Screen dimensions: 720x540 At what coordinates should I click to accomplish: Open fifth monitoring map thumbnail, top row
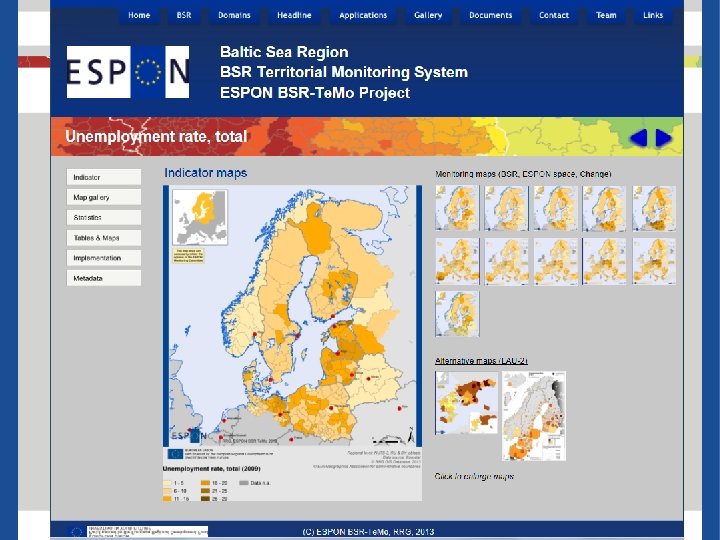tap(654, 208)
